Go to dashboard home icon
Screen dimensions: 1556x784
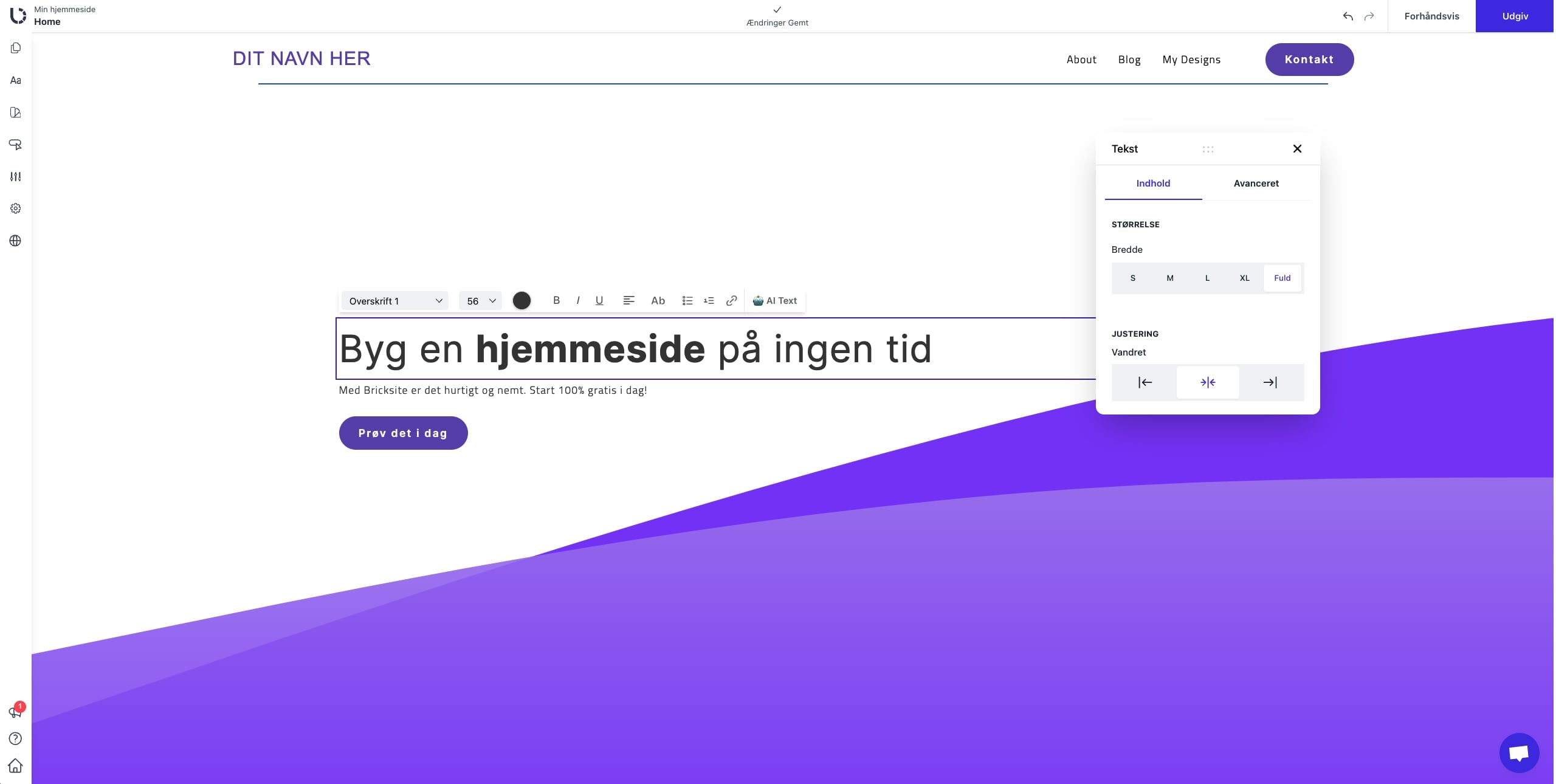point(16,766)
